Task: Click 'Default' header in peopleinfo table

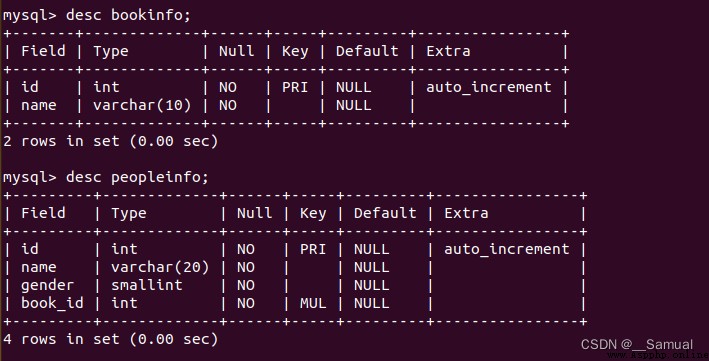Action: click(385, 213)
